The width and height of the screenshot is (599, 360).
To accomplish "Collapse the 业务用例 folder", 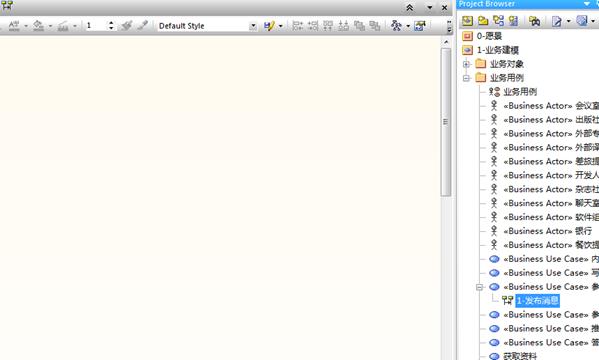I will coord(466,78).
